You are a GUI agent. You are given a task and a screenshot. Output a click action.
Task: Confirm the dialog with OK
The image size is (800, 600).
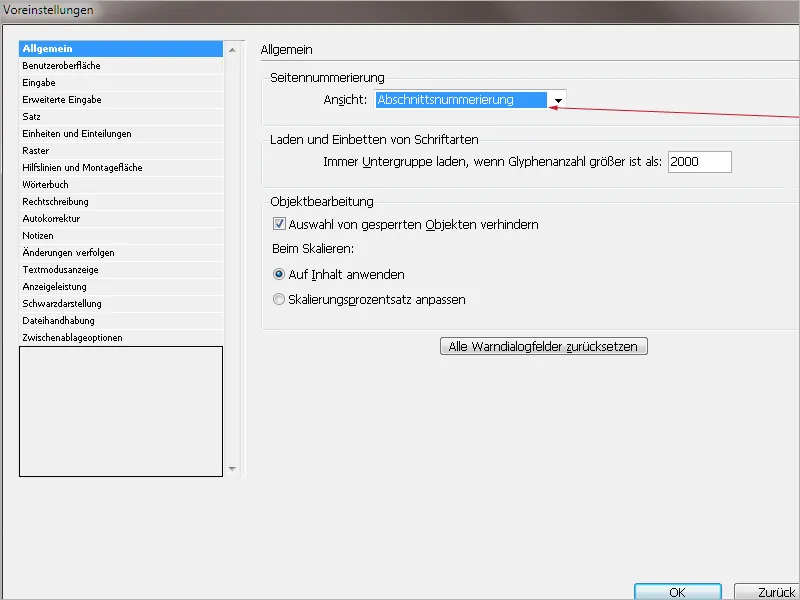pyautogui.click(x=678, y=592)
